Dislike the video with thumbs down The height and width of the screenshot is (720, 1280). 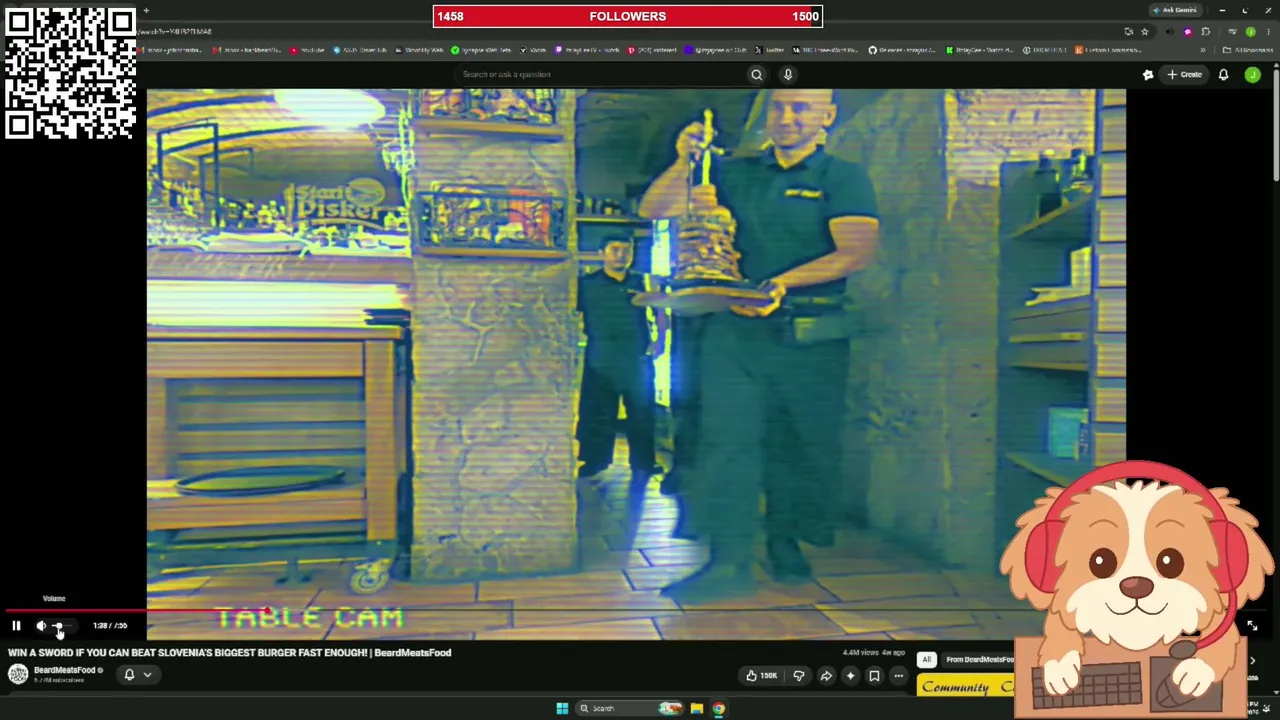tap(798, 676)
